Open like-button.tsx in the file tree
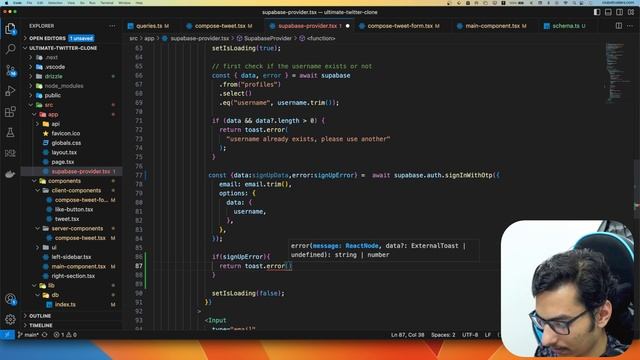 [74, 209]
